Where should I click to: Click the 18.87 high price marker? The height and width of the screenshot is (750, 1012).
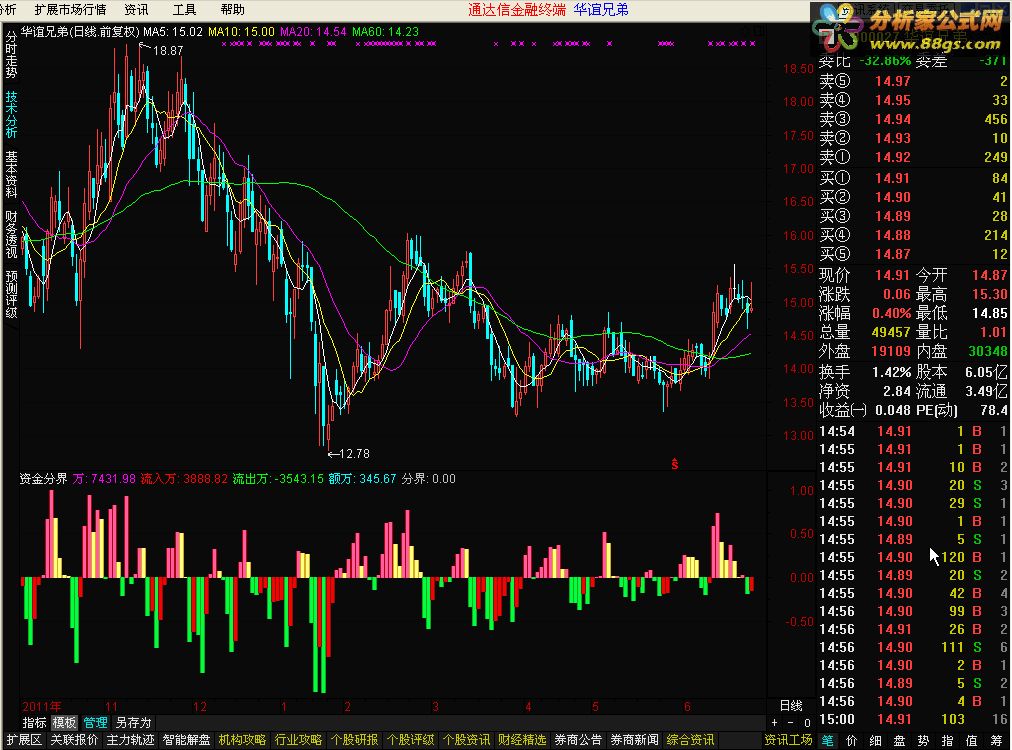168,50
